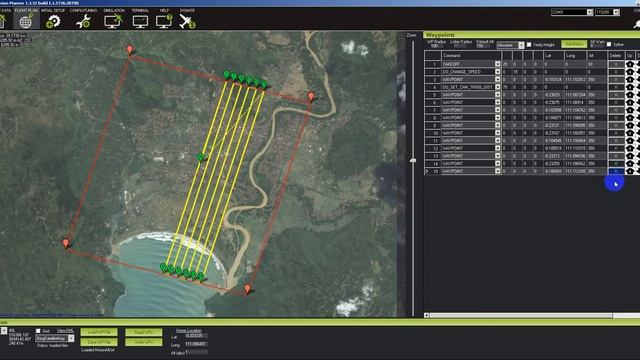This screenshot has height=360, width=640.
Task: Open the Help monitor icon
Action: tap(164, 21)
